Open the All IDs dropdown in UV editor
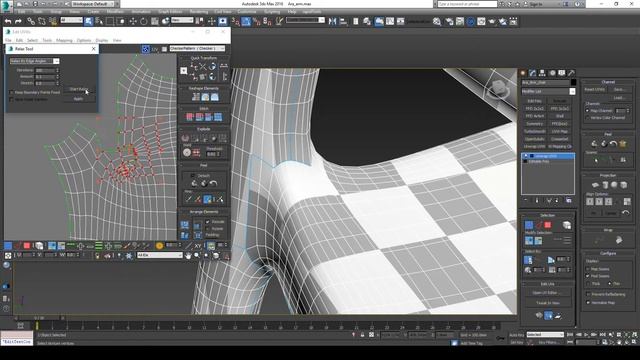640x360 pixels. (x=160, y=255)
